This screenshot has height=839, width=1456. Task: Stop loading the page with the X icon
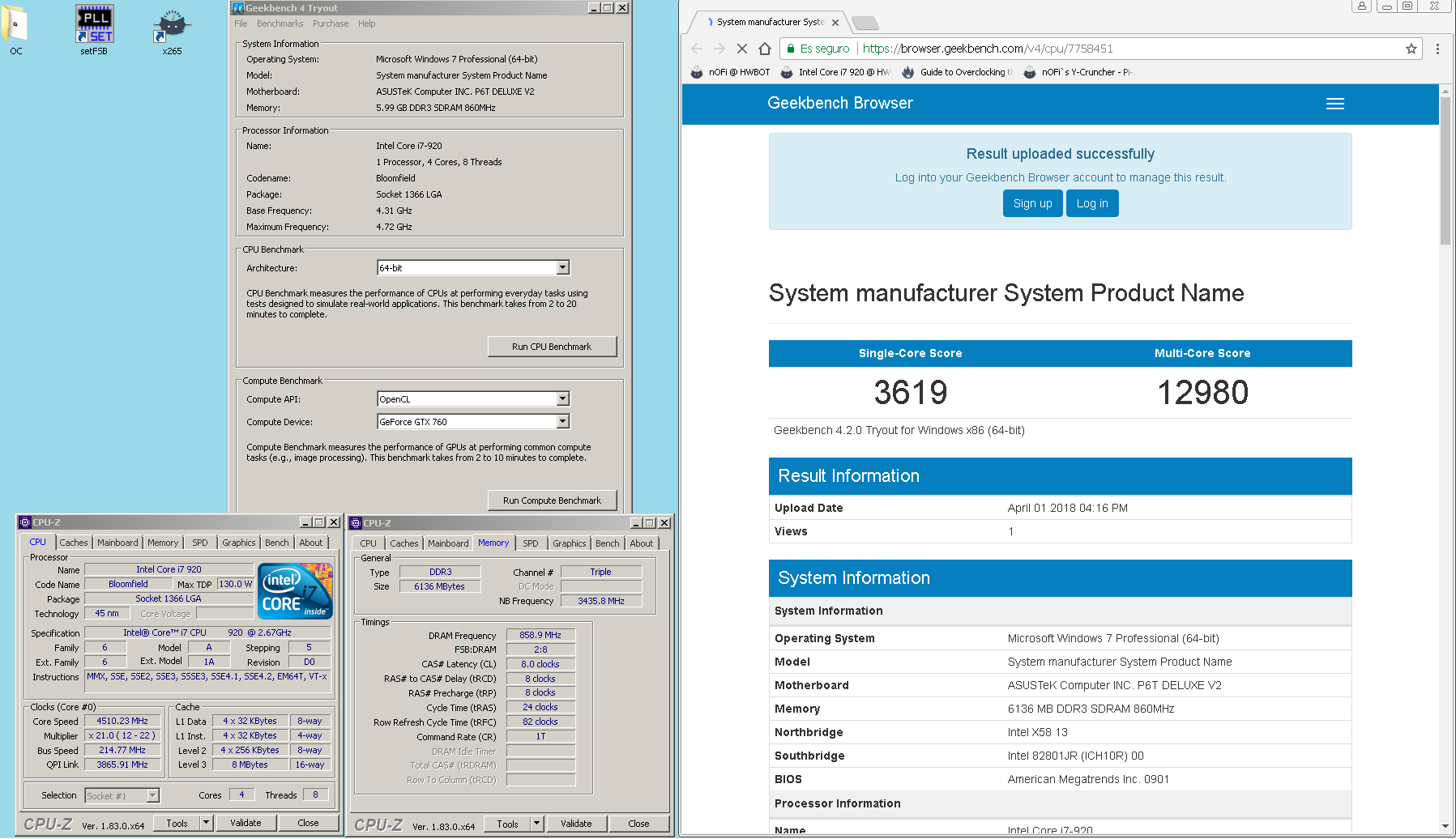pyautogui.click(x=742, y=49)
